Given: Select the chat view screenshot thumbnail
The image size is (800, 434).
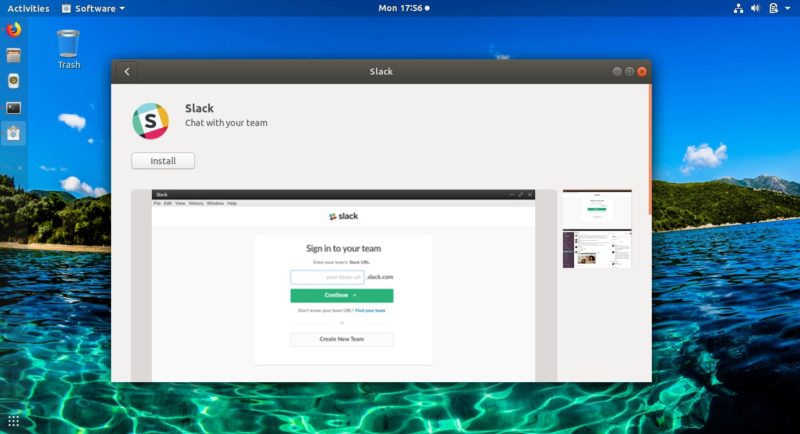Looking at the screenshot, I should pos(597,249).
